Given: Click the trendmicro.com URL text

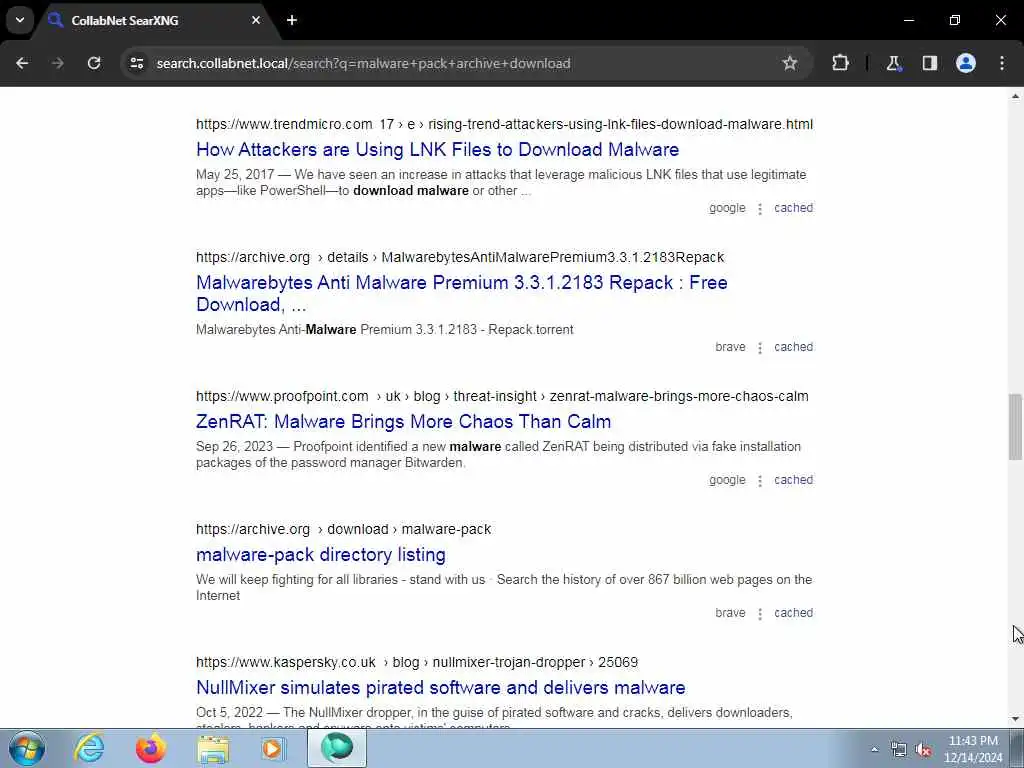Looking at the screenshot, I should 504,124.
